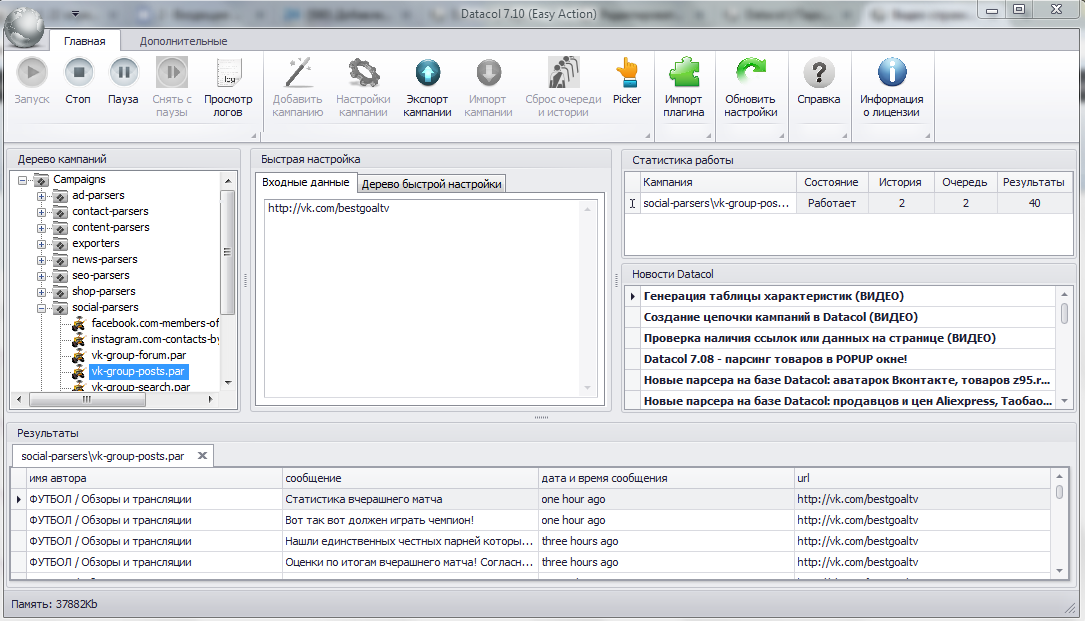Expand the news-parsers tree node
The height and width of the screenshot is (621, 1085).
click(42, 260)
